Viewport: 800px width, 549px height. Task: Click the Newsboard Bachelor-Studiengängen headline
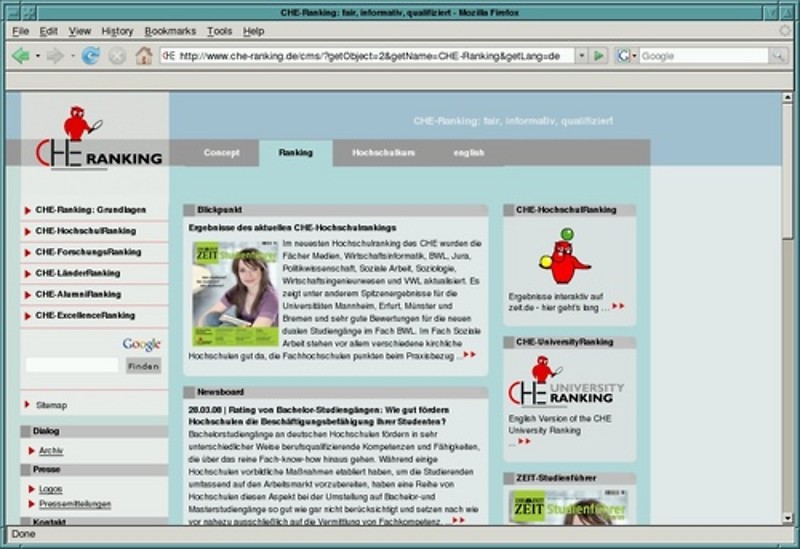click(318, 416)
